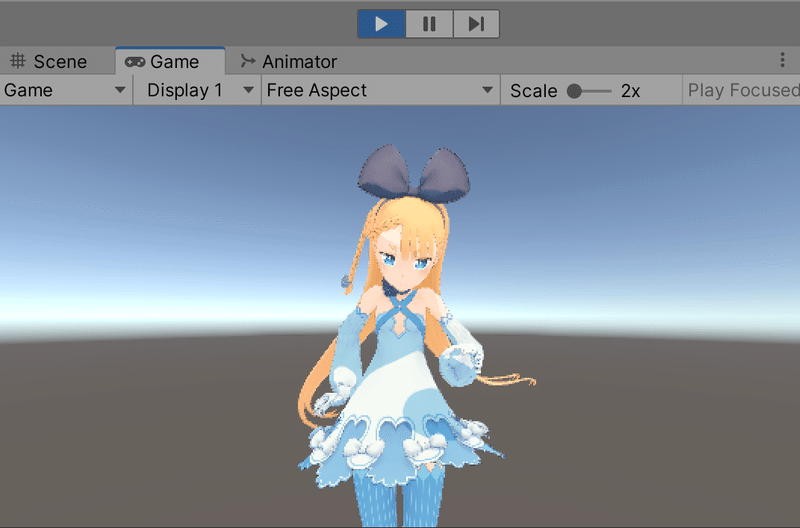Open the panel's three-dot options menu
Viewport: 800px width, 528px height.
point(782,60)
